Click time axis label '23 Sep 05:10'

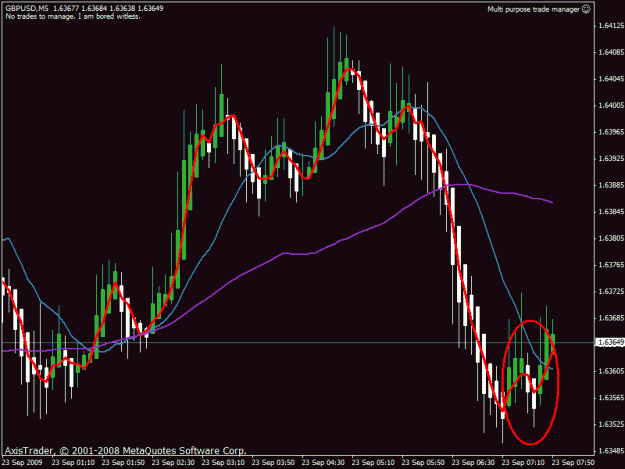[x=373, y=463]
